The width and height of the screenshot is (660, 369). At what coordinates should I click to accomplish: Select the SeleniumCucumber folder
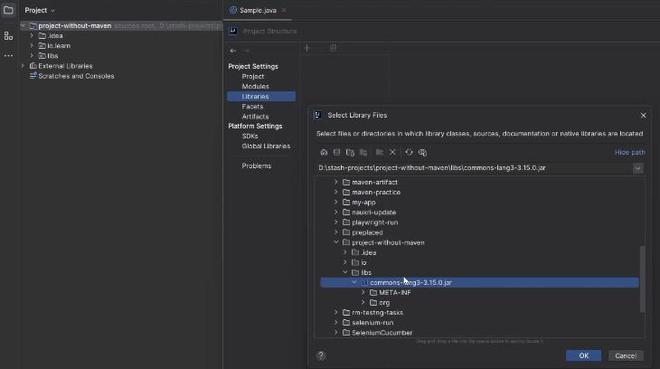coord(382,333)
